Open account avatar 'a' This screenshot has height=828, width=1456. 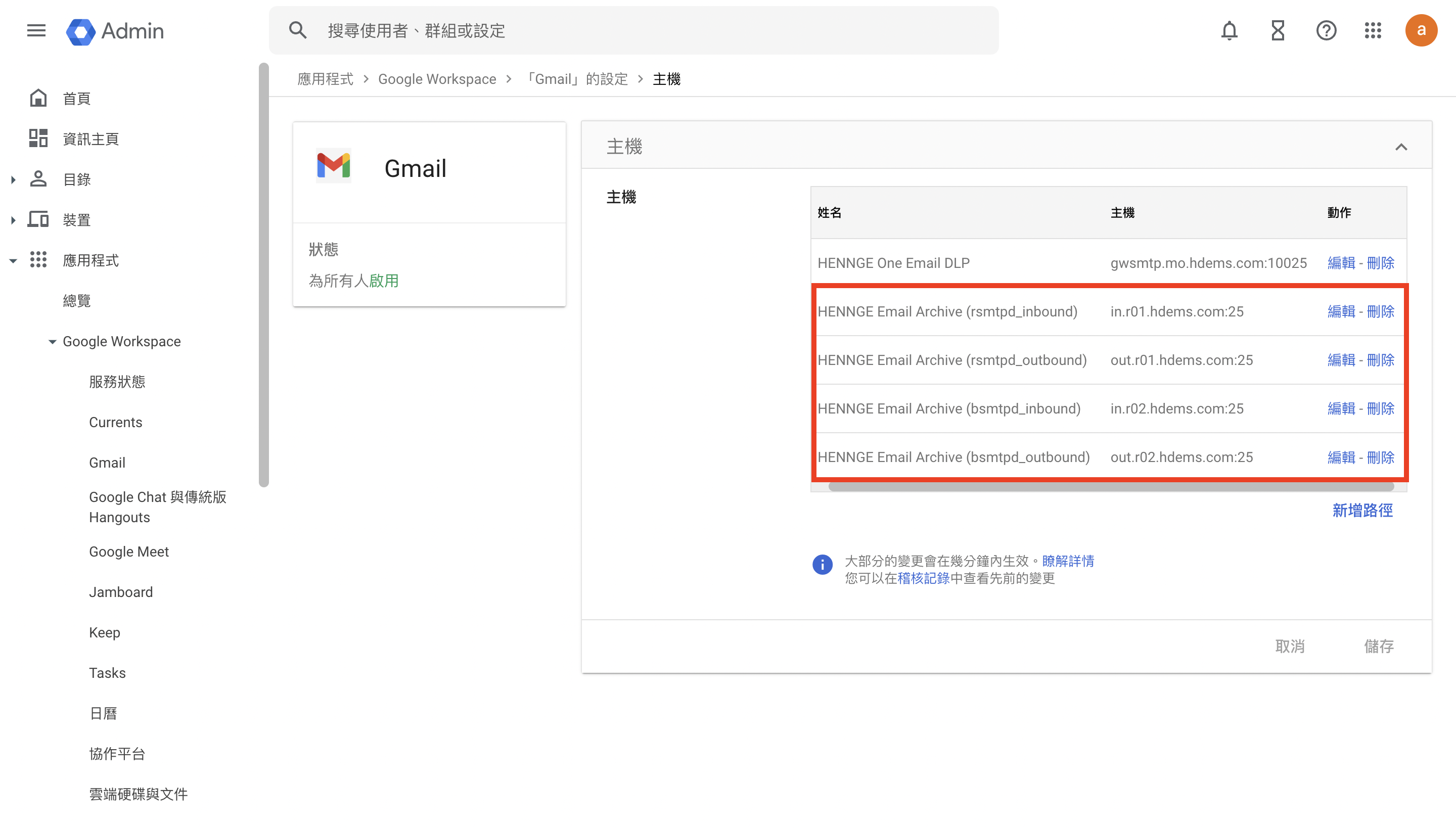pos(1421,31)
